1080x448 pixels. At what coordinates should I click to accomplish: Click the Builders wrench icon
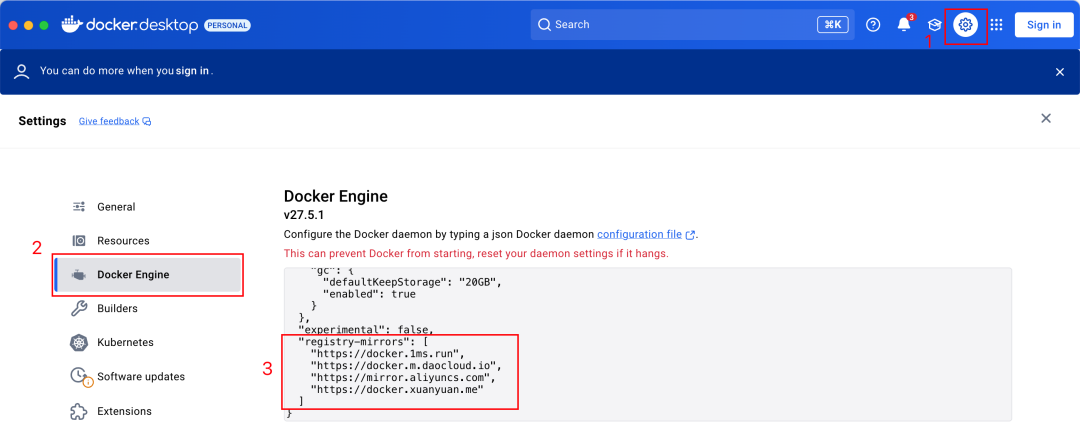[x=79, y=308]
